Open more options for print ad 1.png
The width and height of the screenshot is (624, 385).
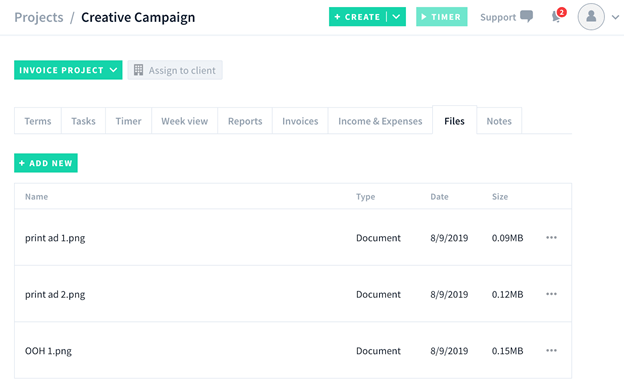point(551,238)
